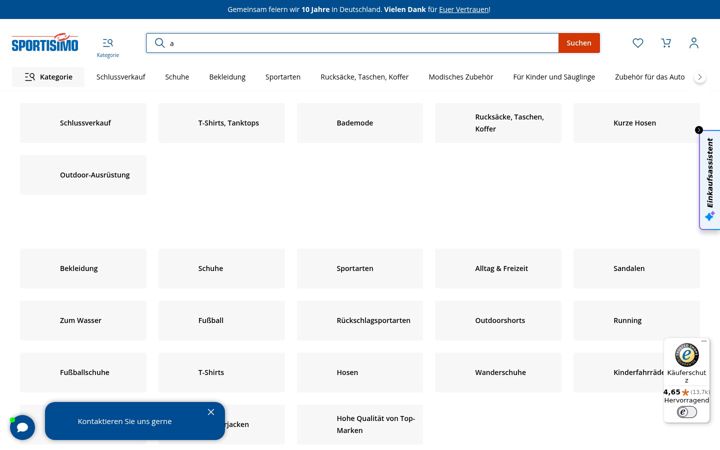Select the Fußballschuhe tile
The image size is (720, 450).
[x=83, y=372]
